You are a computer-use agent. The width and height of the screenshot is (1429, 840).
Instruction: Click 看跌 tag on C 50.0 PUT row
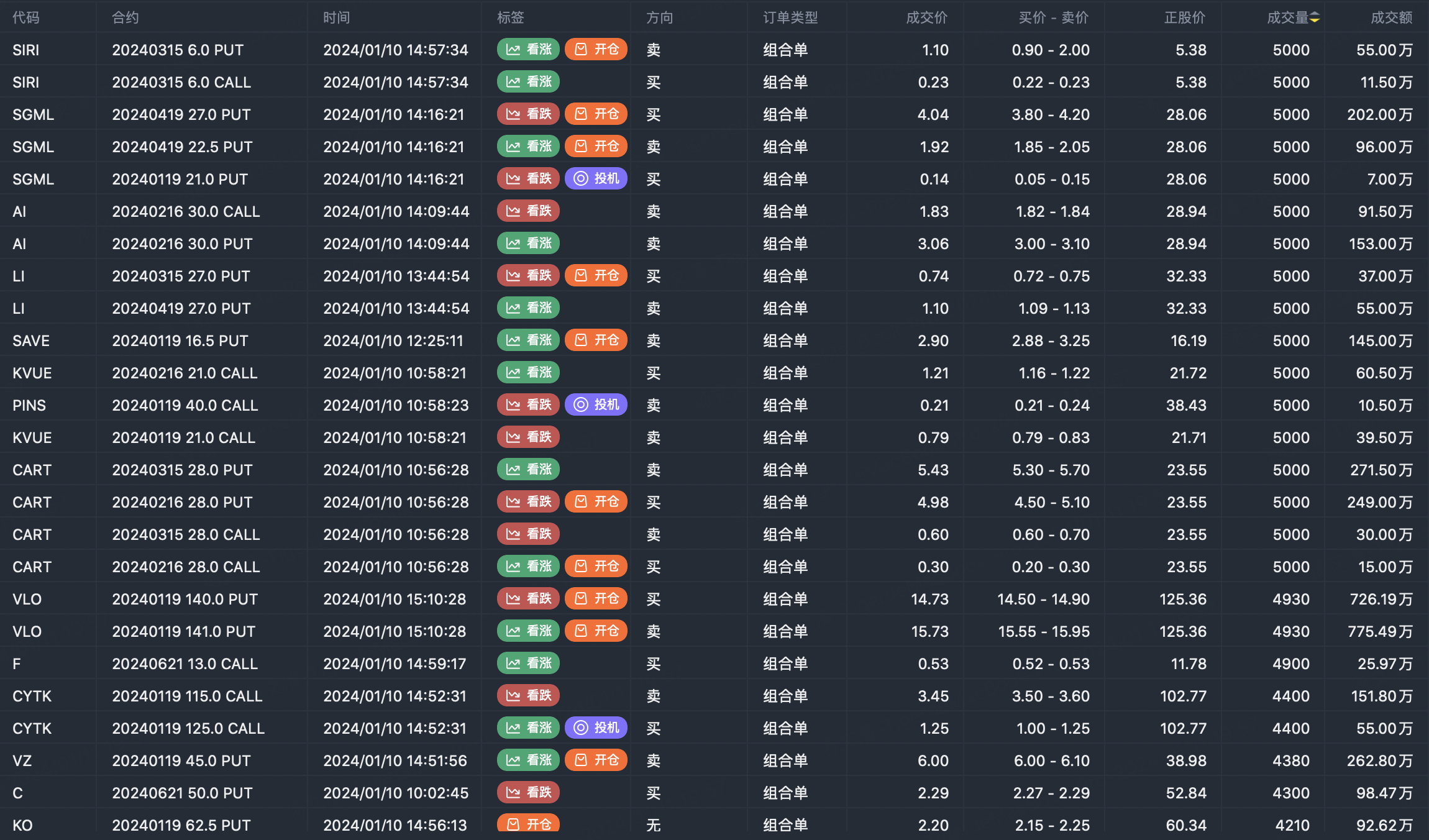pos(528,793)
